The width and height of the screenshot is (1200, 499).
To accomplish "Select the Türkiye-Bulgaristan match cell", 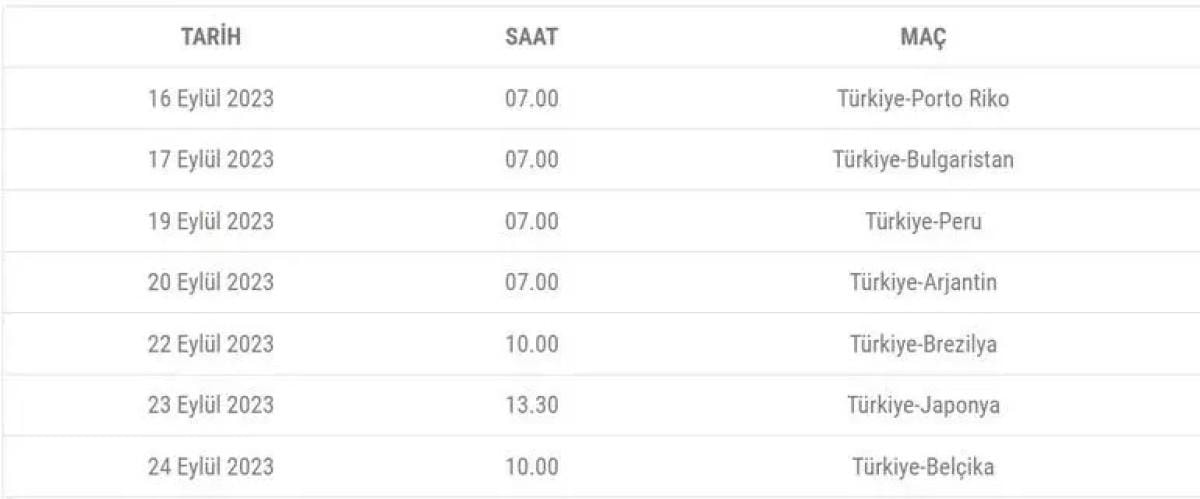I will coord(923,160).
